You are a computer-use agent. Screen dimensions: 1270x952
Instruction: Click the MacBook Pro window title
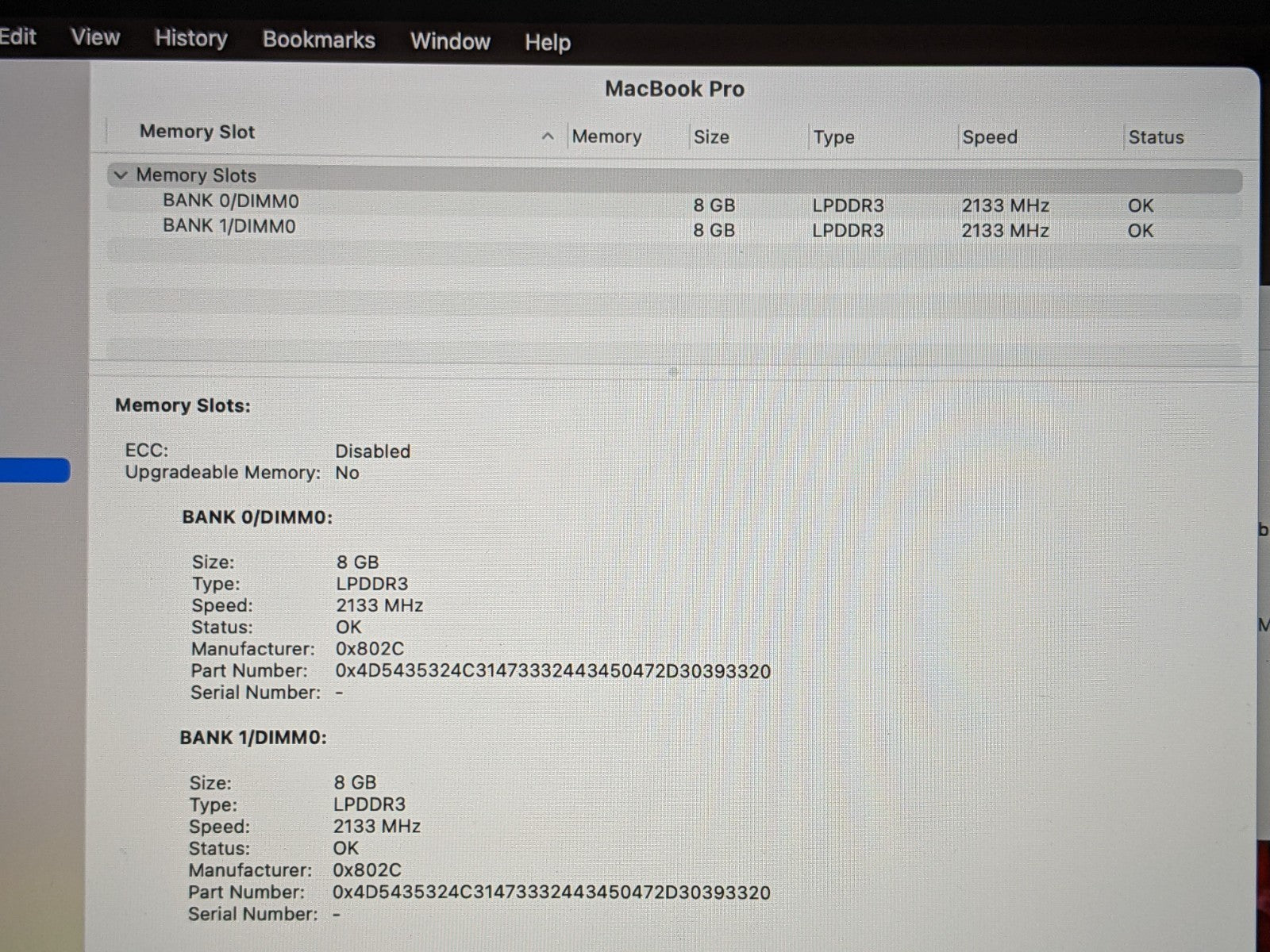674,89
